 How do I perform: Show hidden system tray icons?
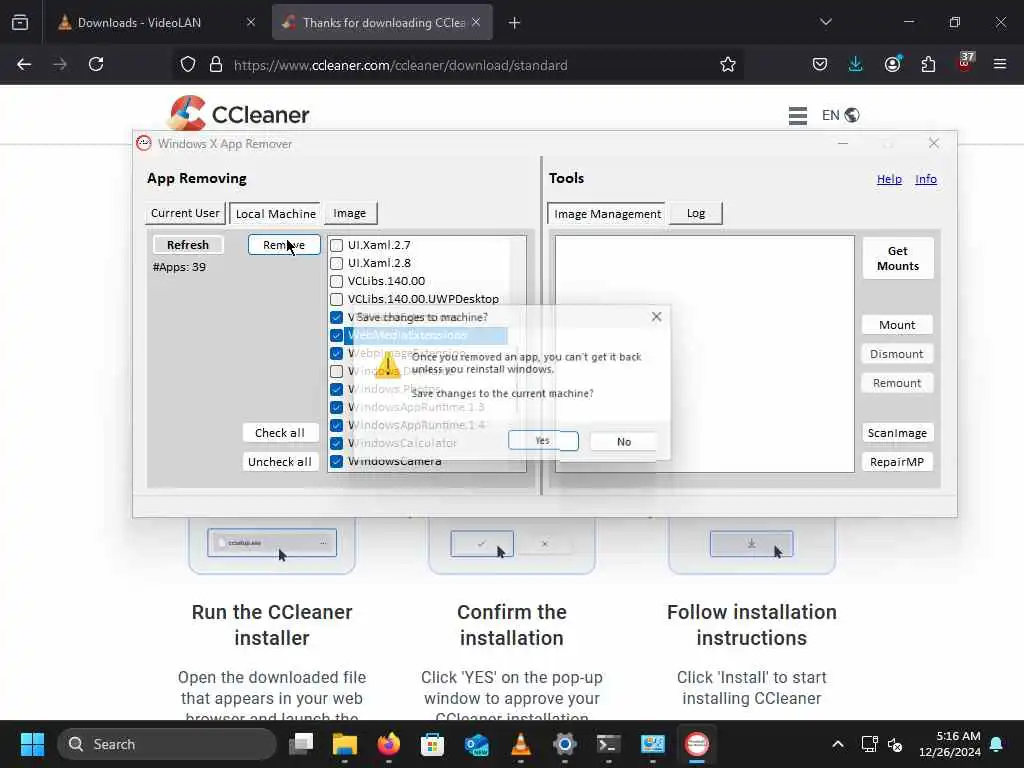click(838, 744)
